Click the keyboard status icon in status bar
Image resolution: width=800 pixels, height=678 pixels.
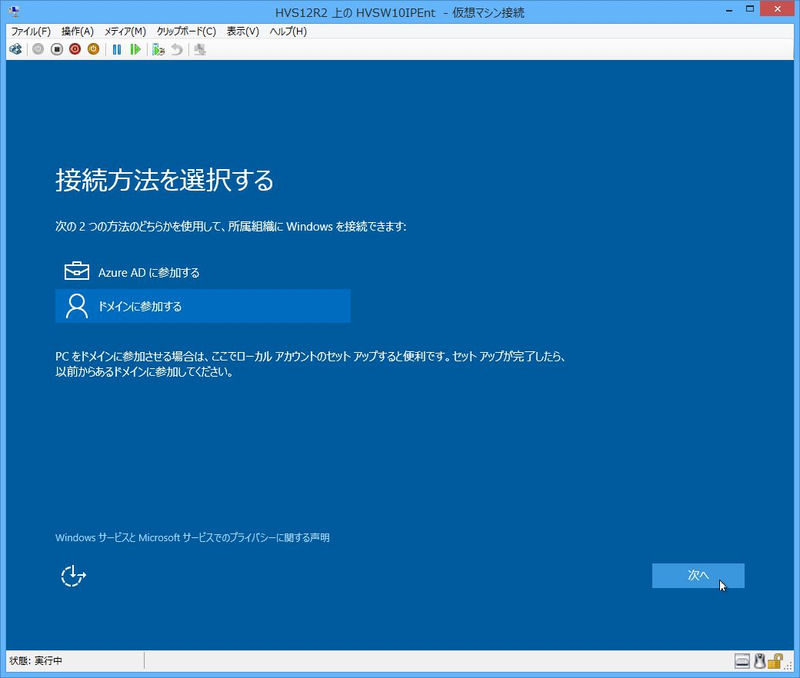pyautogui.click(x=742, y=661)
